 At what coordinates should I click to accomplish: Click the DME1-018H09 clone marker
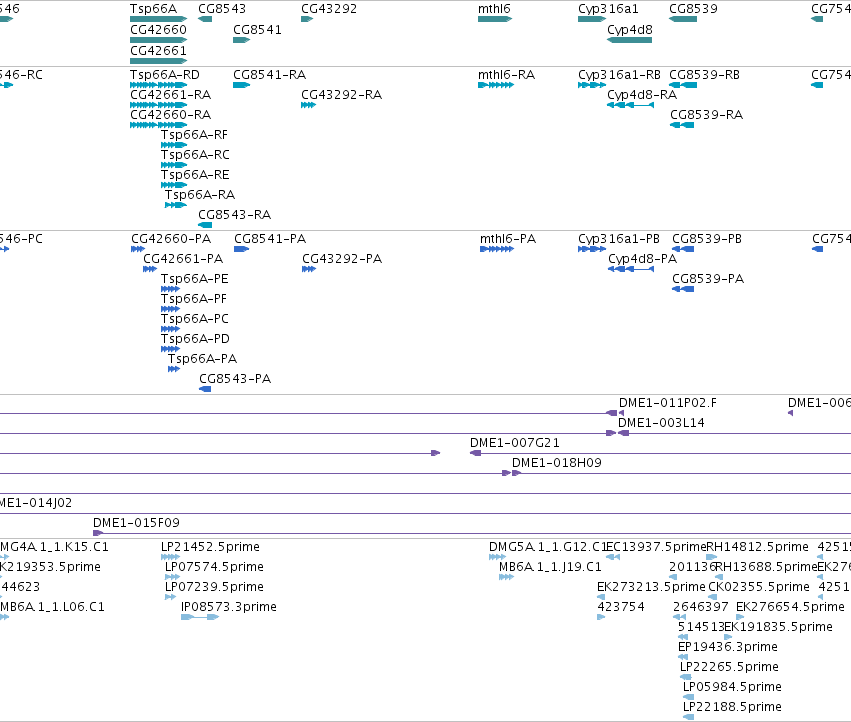click(517, 473)
